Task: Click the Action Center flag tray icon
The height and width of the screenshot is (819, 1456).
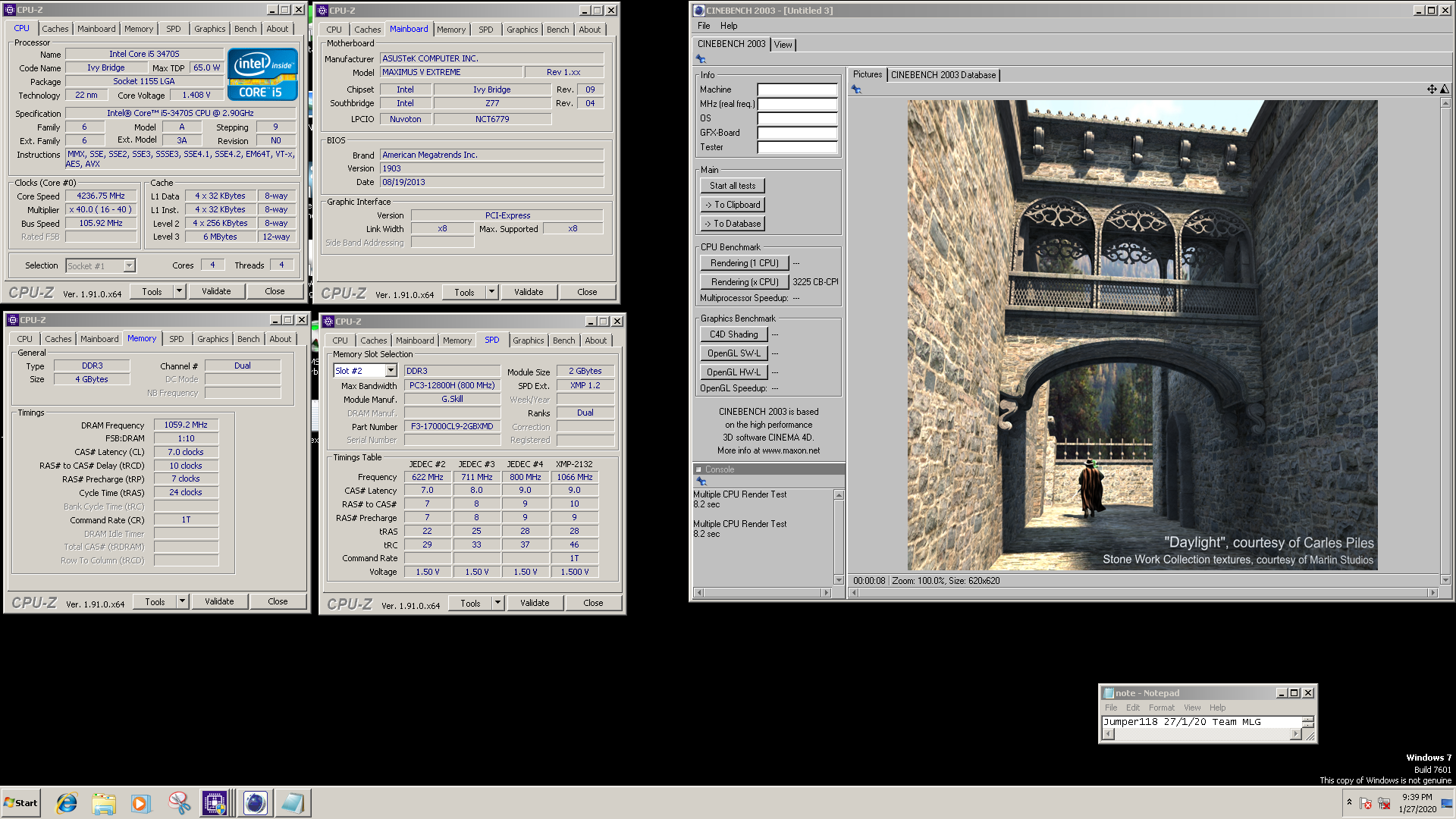Action: coord(1366,803)
